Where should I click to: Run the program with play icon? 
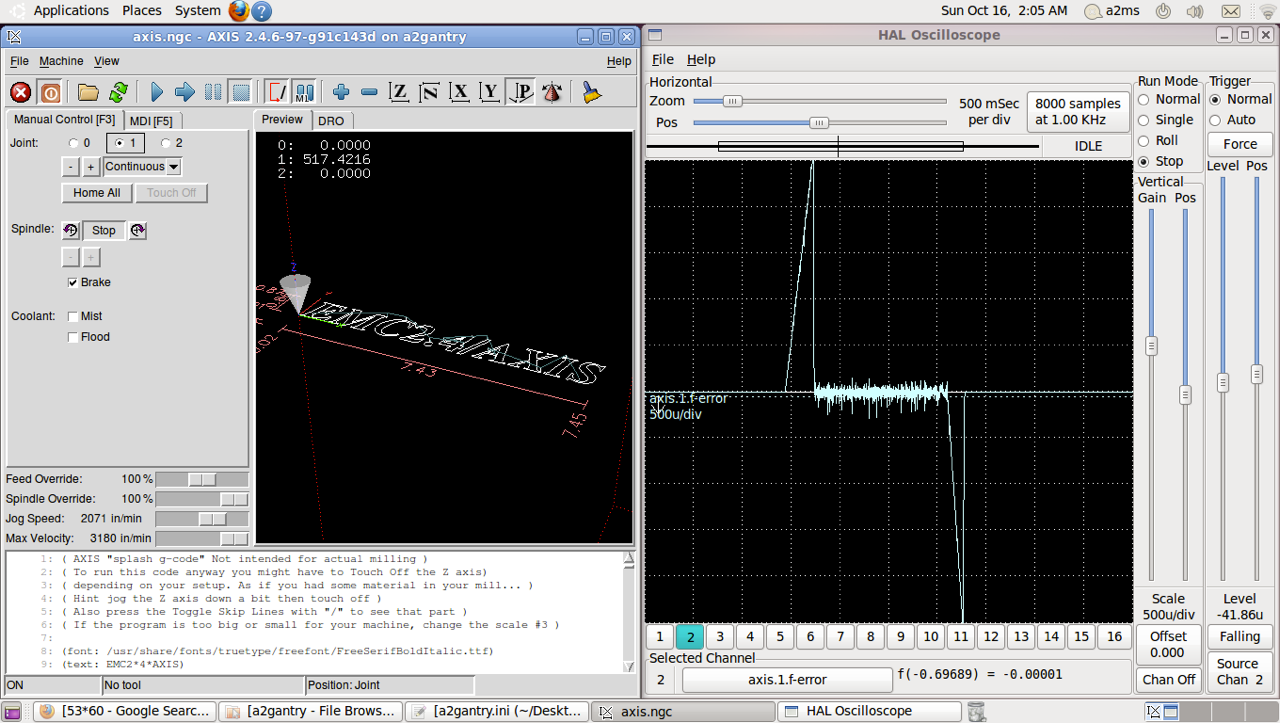[157, 92]
